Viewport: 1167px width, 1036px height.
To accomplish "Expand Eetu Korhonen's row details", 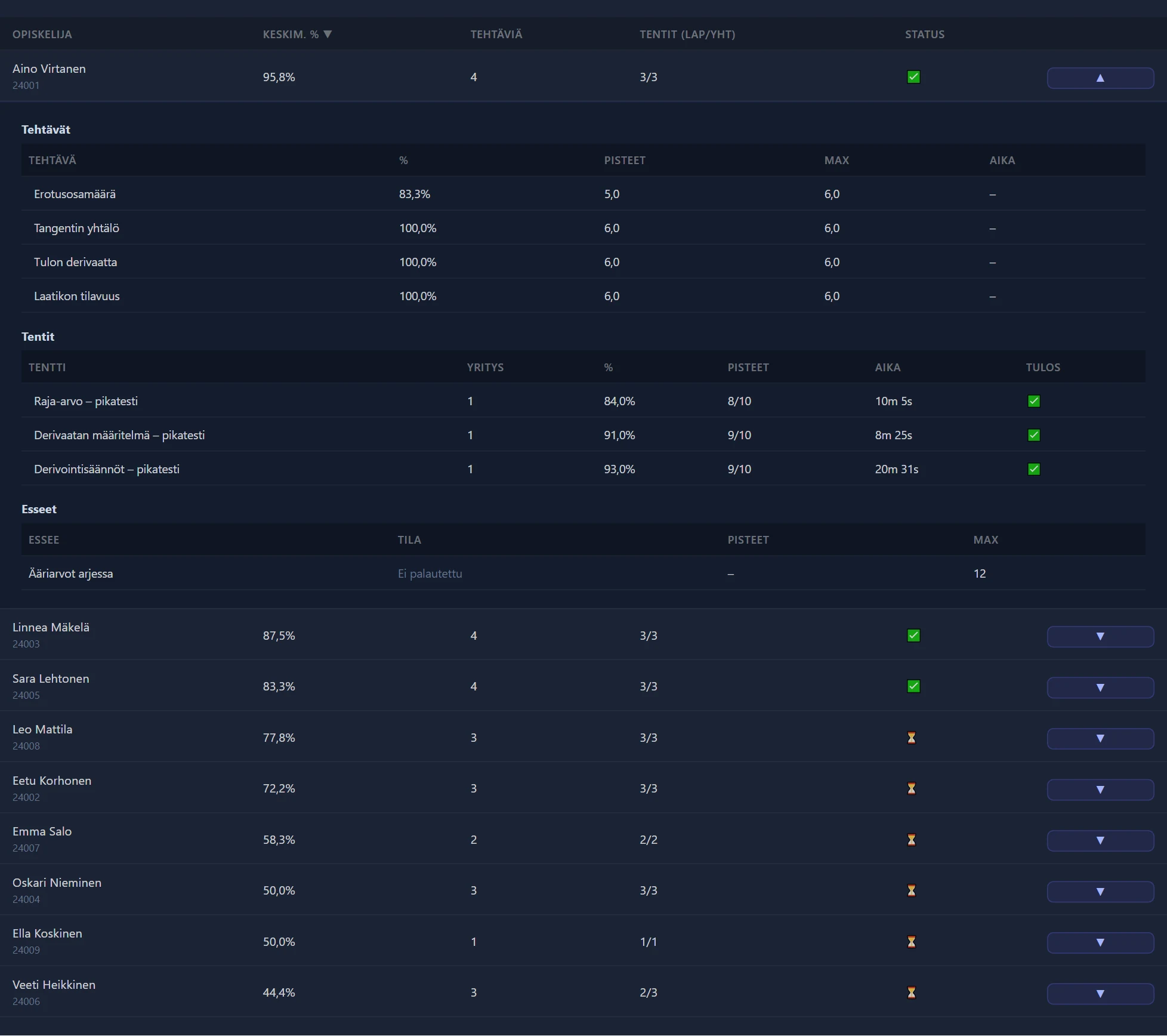I will point(1100,790).
